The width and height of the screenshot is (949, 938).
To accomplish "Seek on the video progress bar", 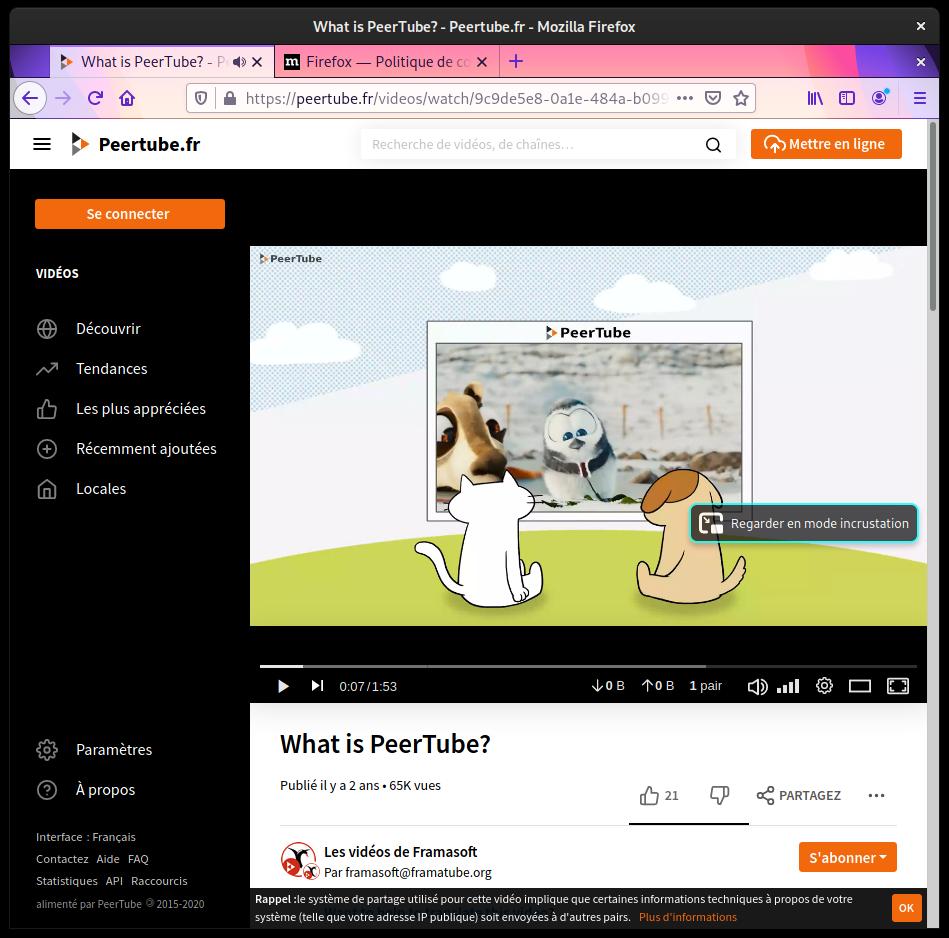I will [588, 666].
